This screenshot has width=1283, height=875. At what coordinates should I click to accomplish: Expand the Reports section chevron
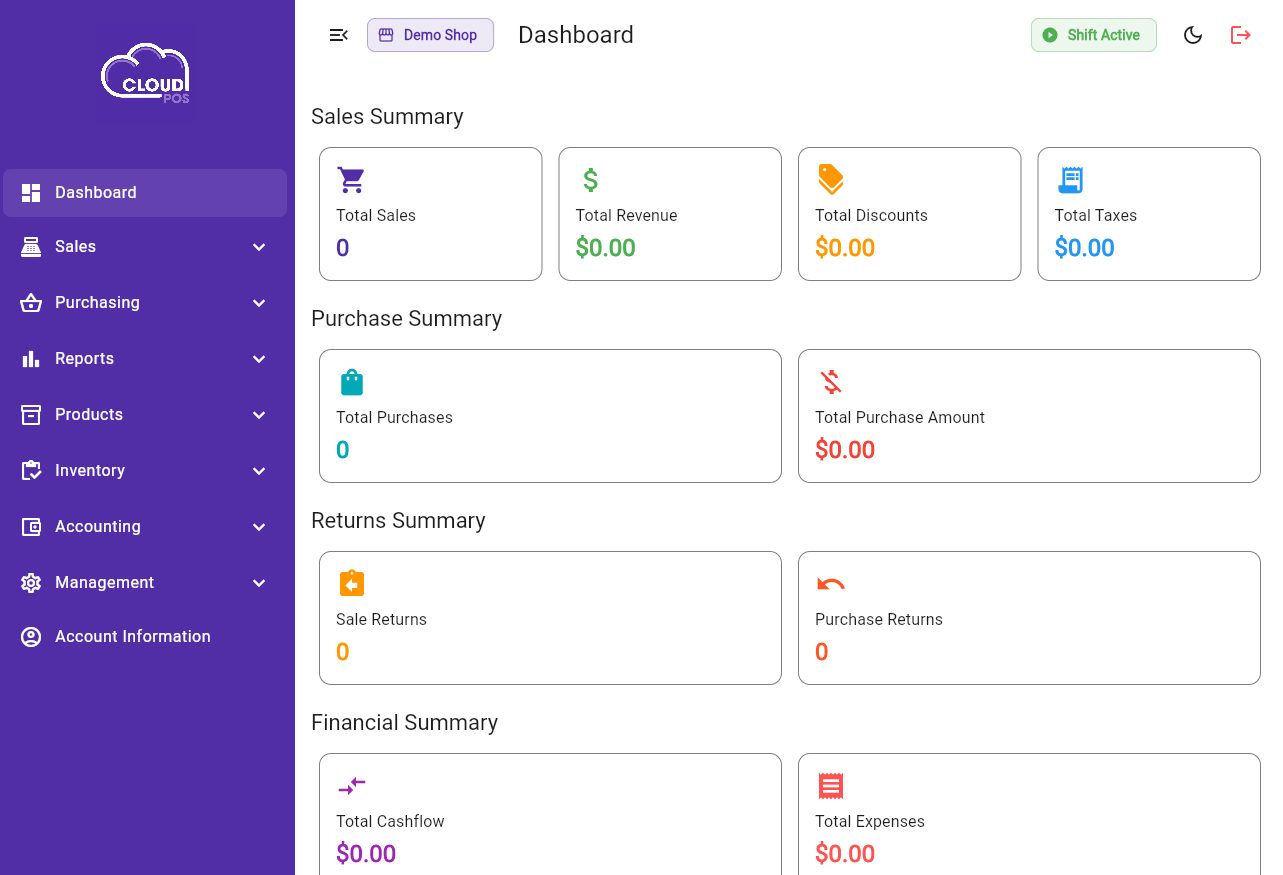[259, 359]
